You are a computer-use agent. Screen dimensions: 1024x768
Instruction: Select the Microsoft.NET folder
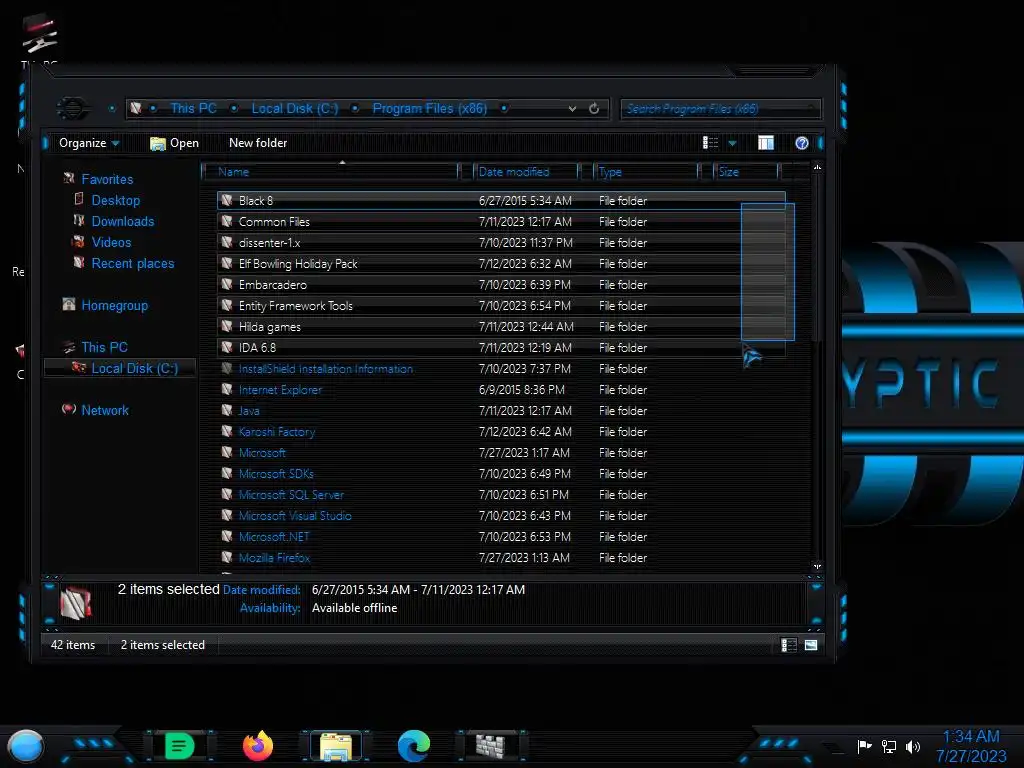pyautogui.click(x=501, y=536)
